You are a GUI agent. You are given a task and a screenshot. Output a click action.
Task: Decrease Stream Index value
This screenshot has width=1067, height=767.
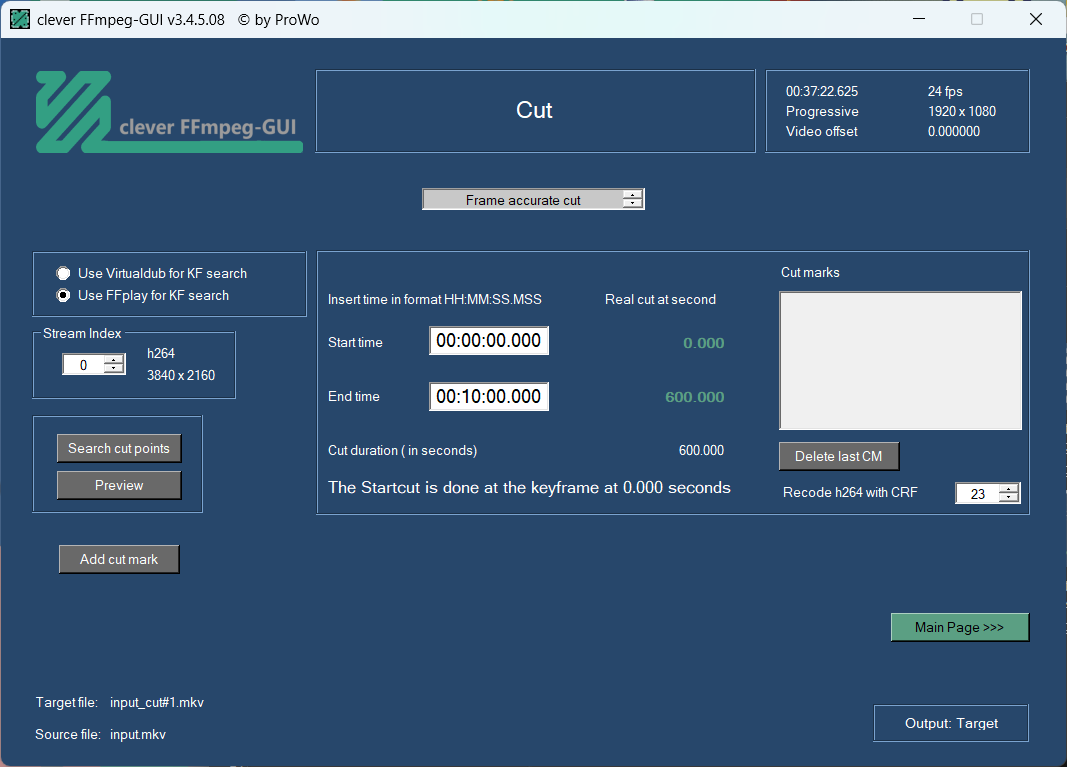click(114, 369)
